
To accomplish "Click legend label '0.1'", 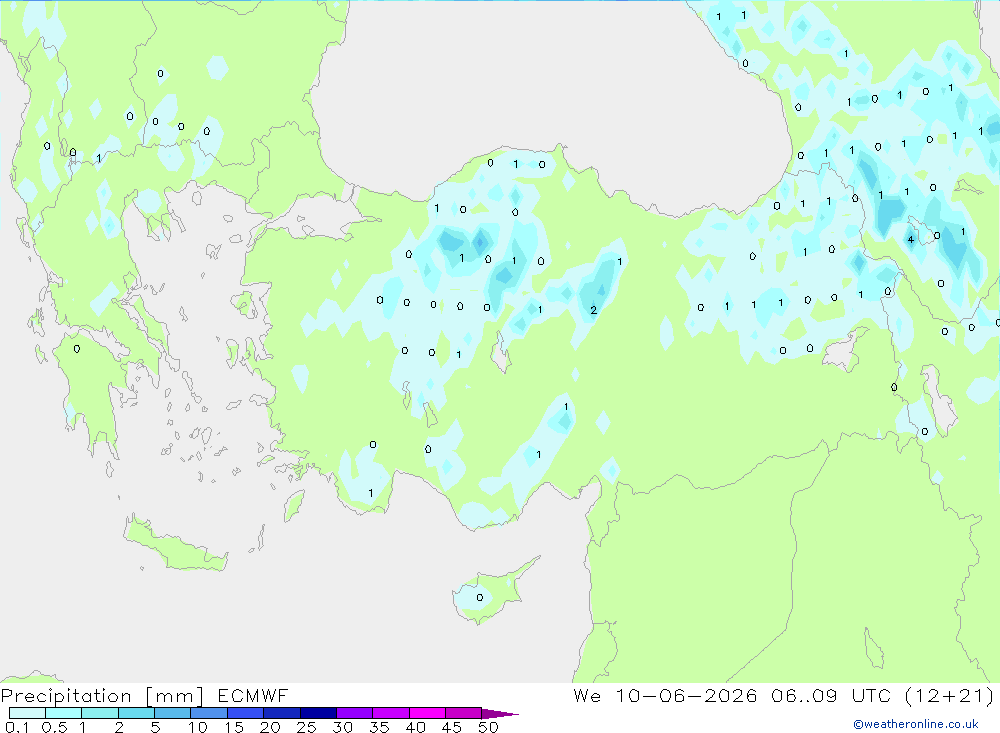I will click(17, 727).
